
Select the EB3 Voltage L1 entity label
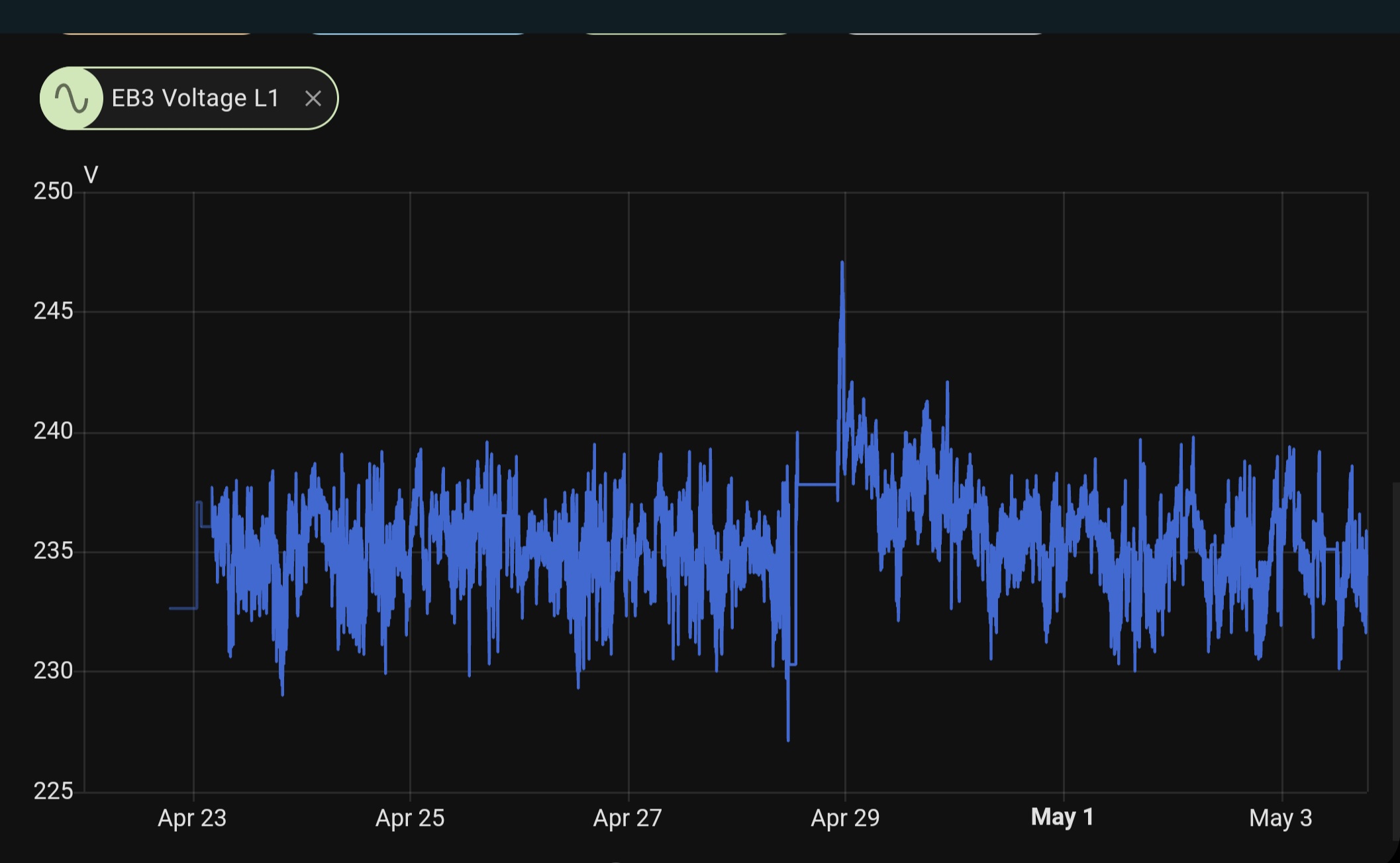click(x=195, y=99)
